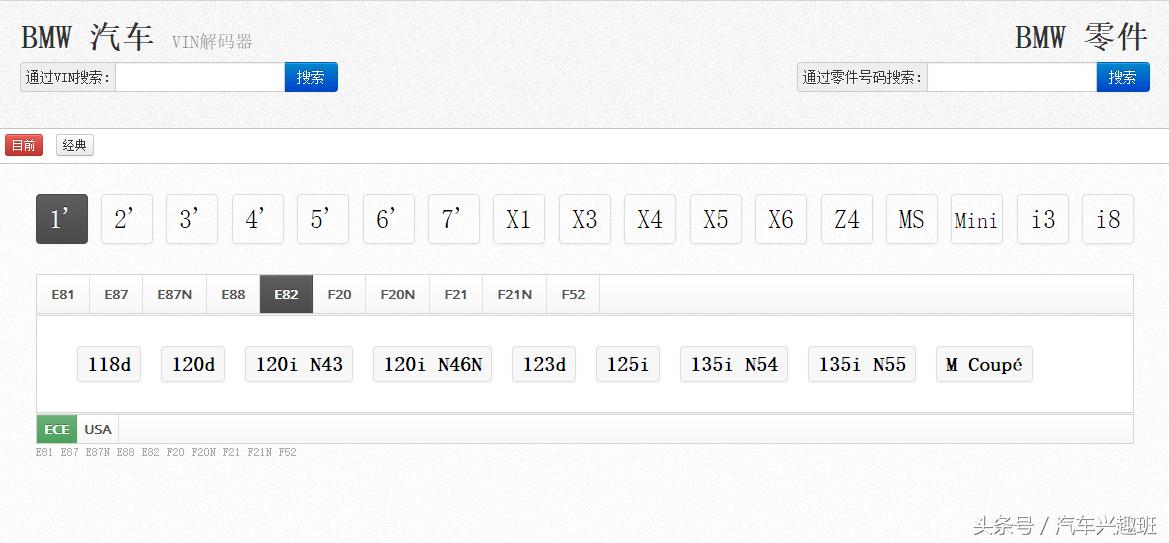Choose the X4 series button

pyautogui.click(x=650, y=219)
